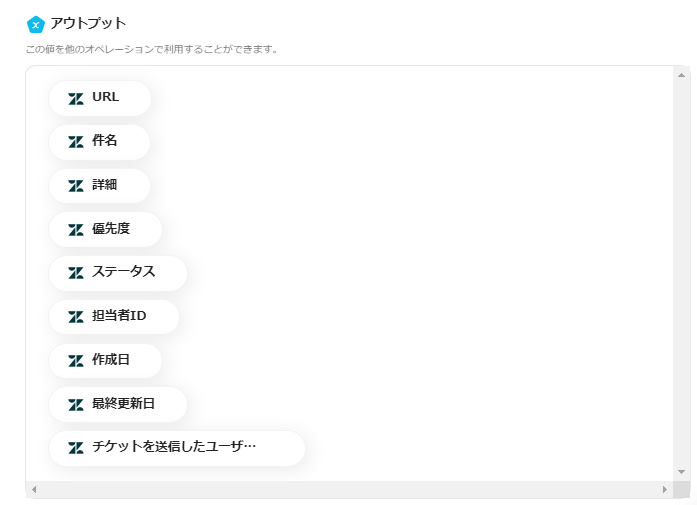The width and height of the screenshot is (697, 505).
Task: Click the Zendesk icon beside ステータス
Action: 76,273
